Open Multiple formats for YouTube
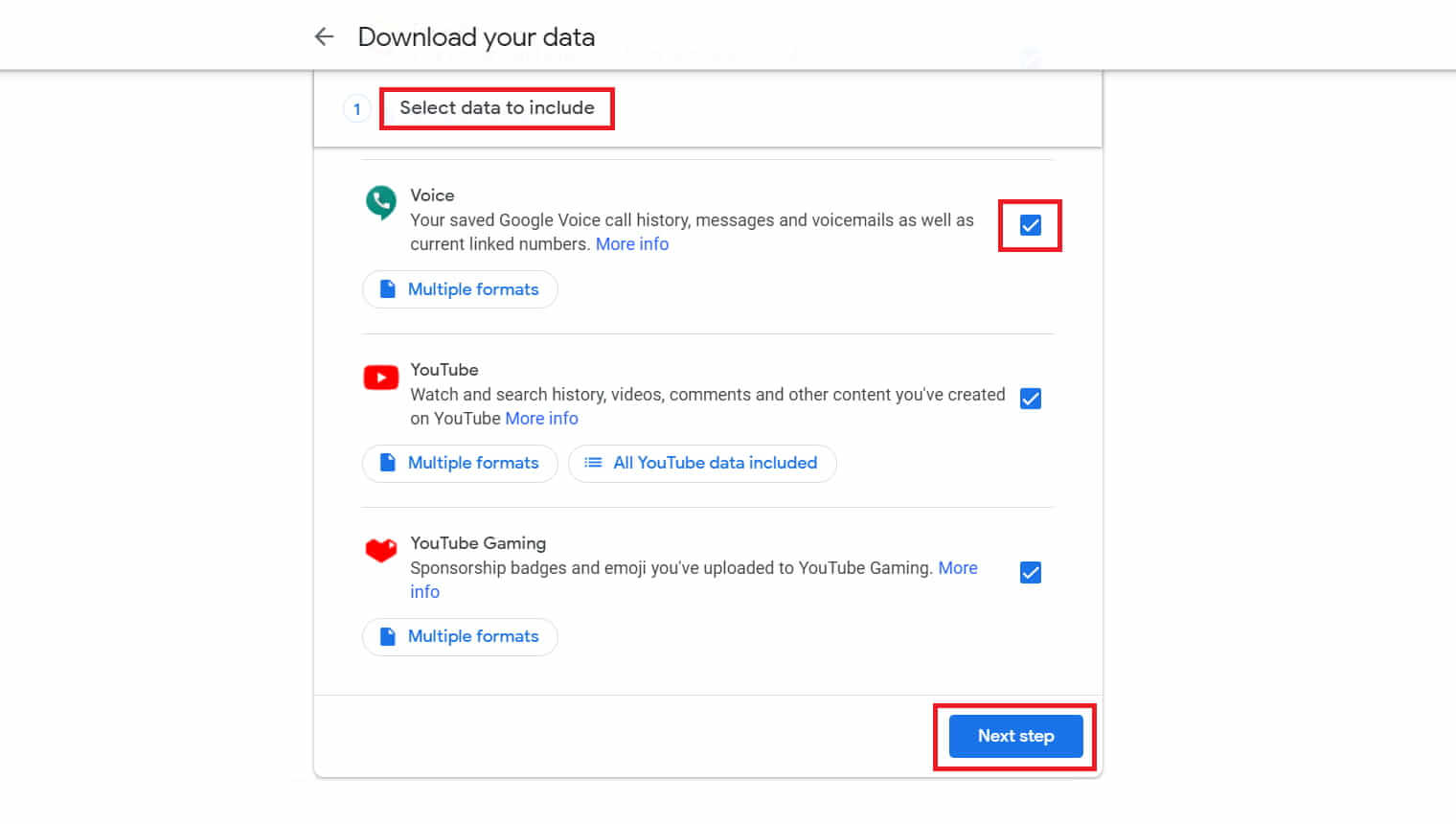 pos(460,463)
